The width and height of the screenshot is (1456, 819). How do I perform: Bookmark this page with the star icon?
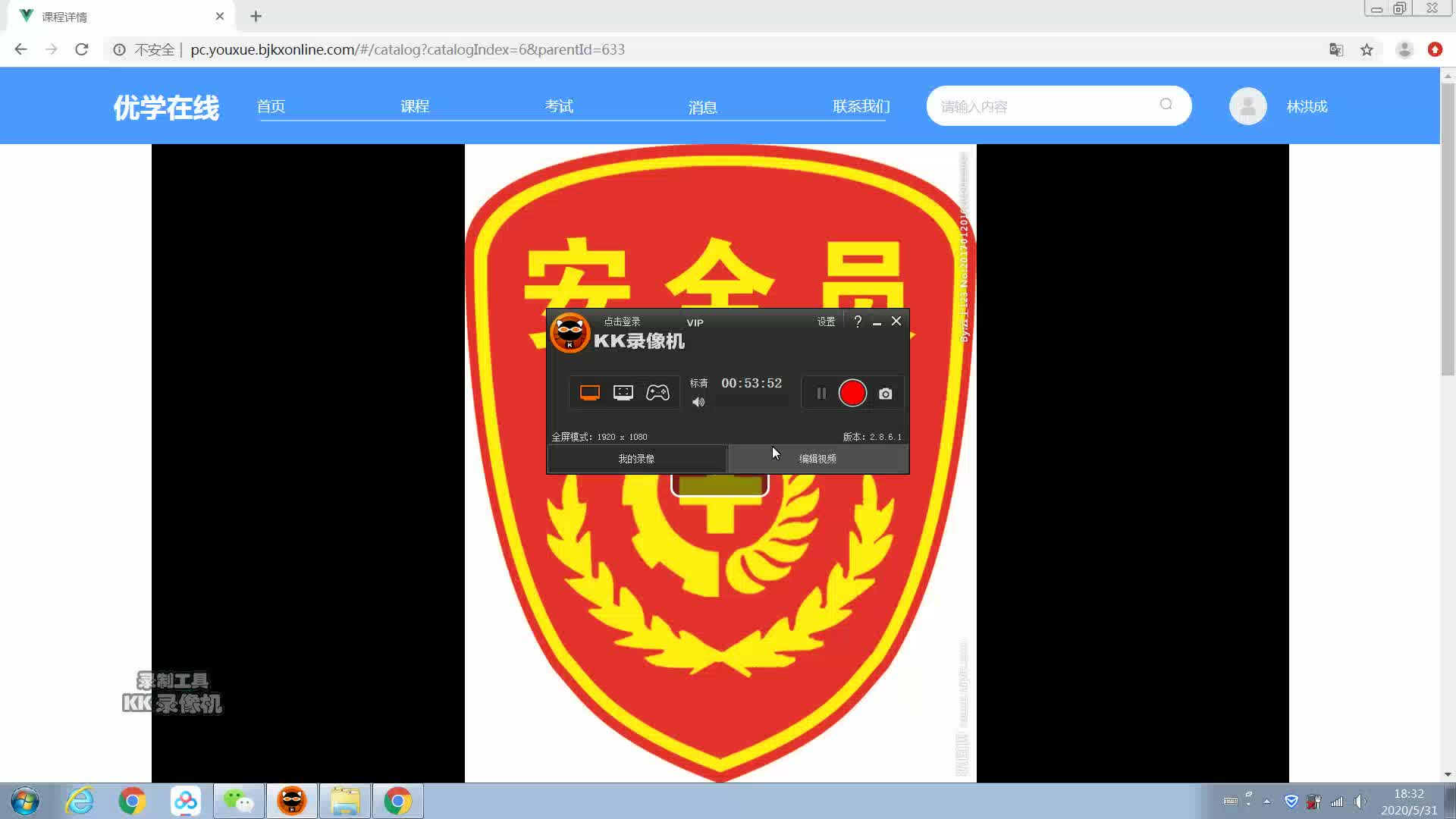point(1367,49)
